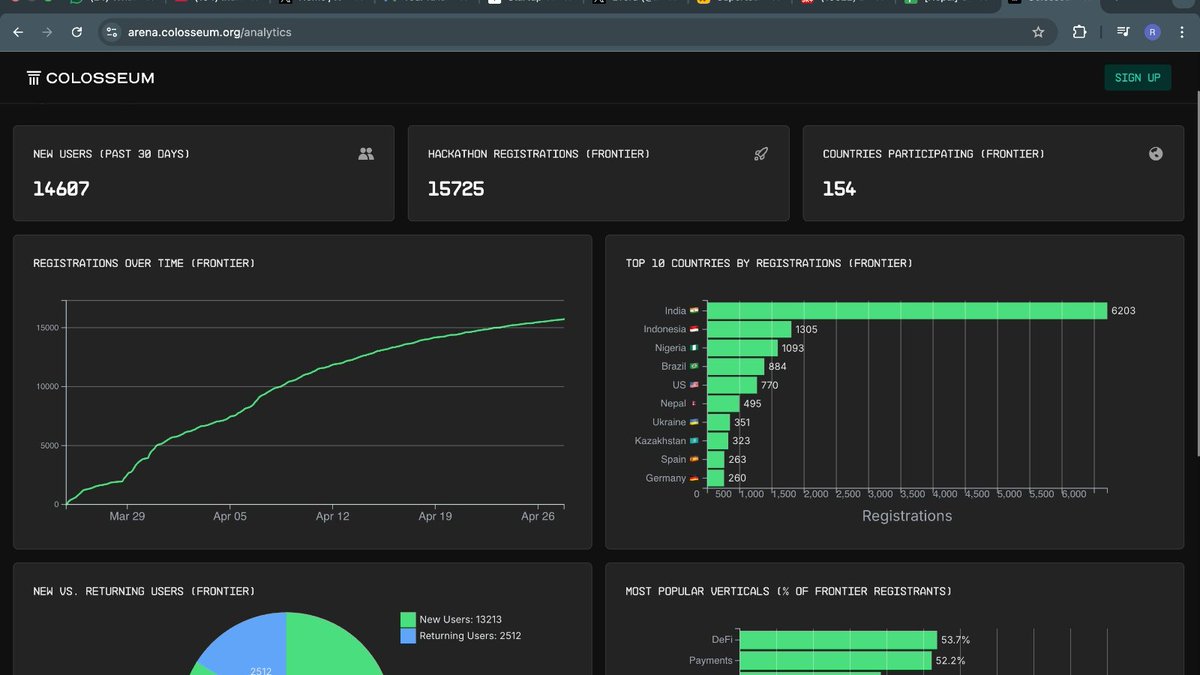Click the Nepal flag icon

click(x=694, y=403)
